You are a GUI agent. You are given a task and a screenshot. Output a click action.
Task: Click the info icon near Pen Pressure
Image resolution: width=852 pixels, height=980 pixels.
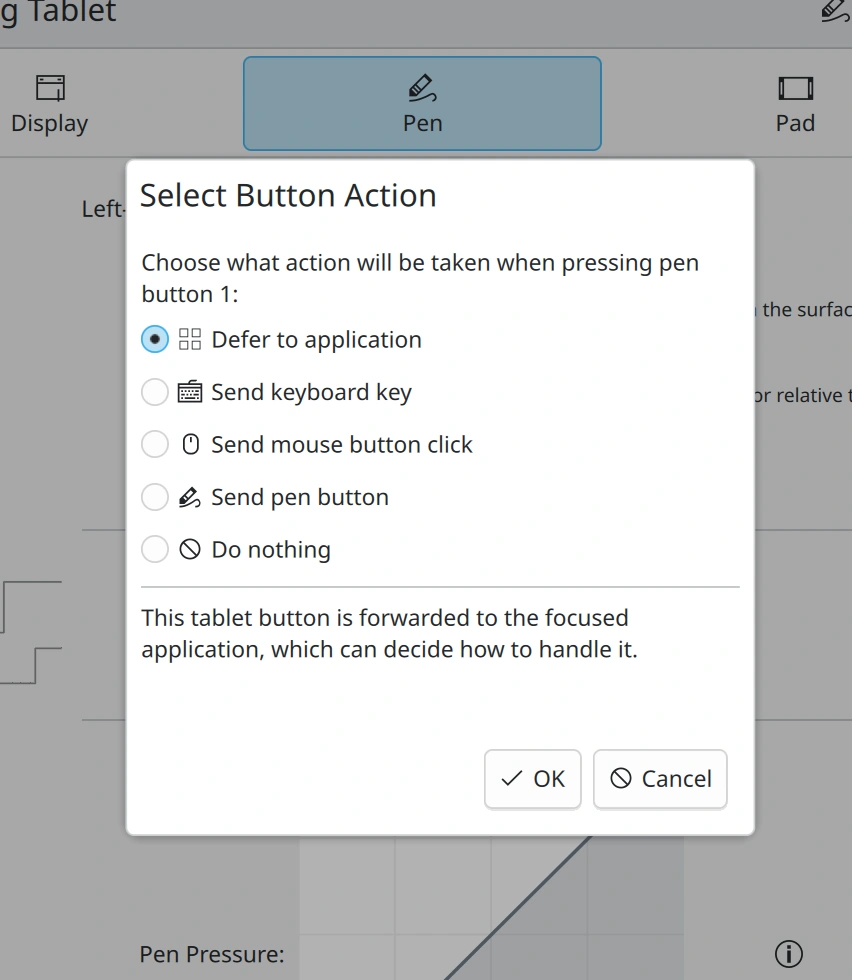pyautogui.click(x=789, y=954)
